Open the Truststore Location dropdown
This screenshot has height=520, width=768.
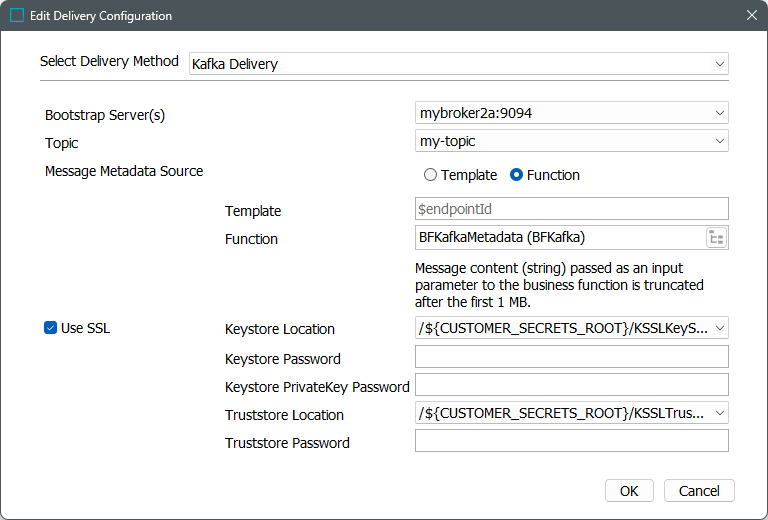[720, 413]
